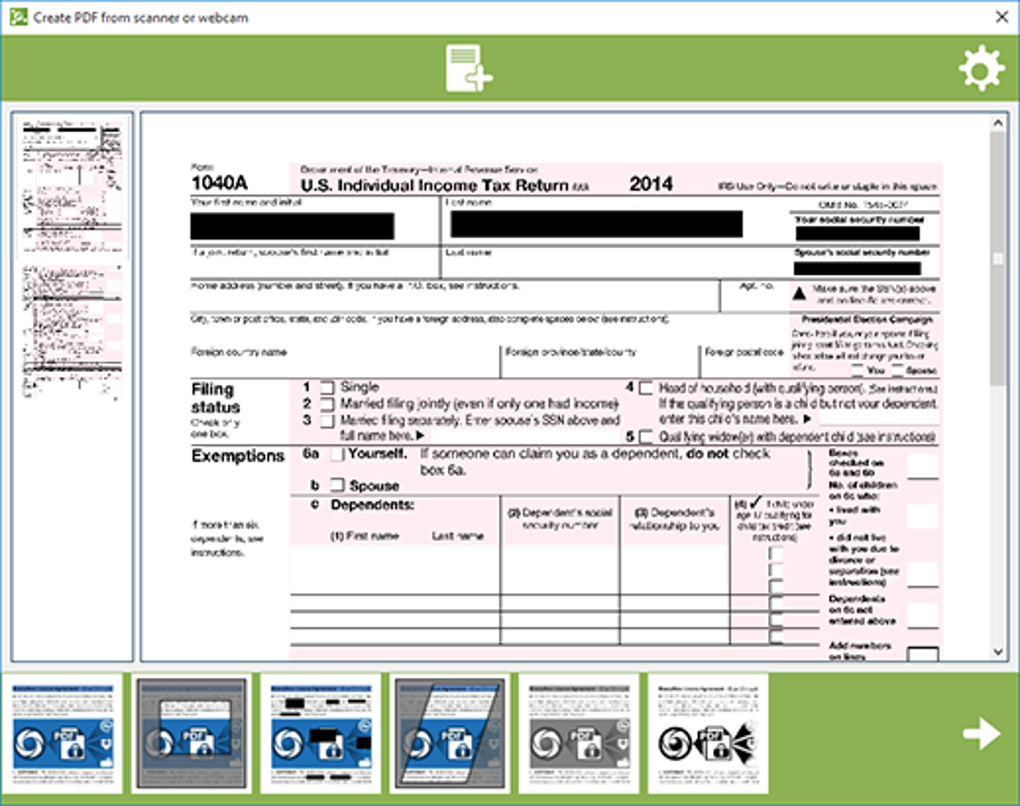Click the 1040A form number text

(219, 183)
